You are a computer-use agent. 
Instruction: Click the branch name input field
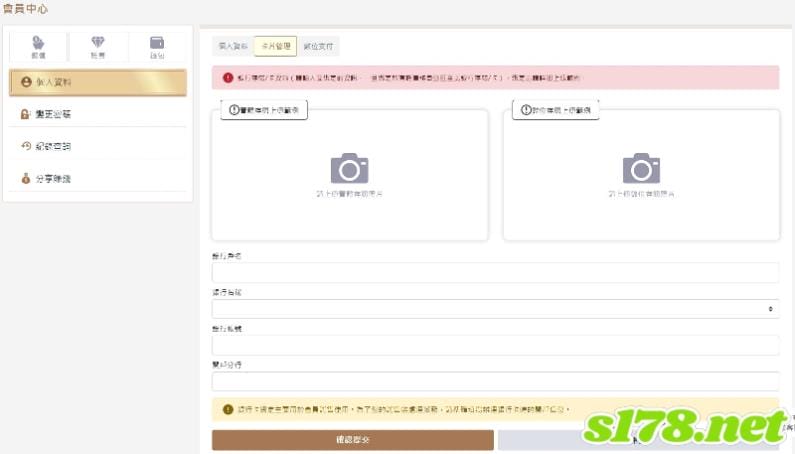[495, 381]
